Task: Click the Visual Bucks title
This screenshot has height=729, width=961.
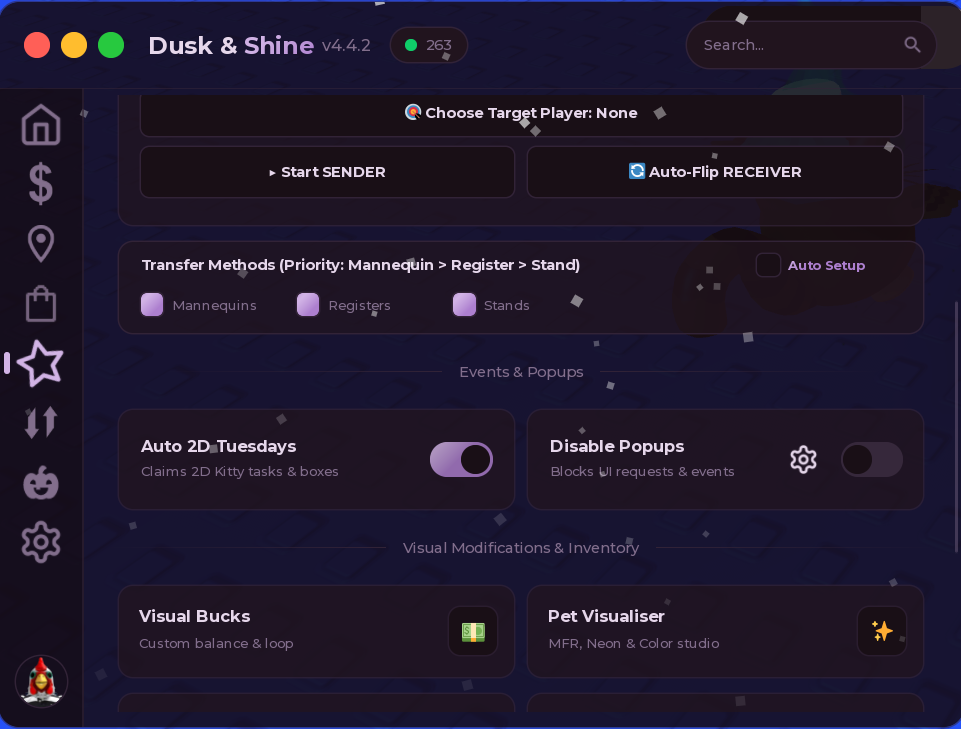Action: coord(194,616)
